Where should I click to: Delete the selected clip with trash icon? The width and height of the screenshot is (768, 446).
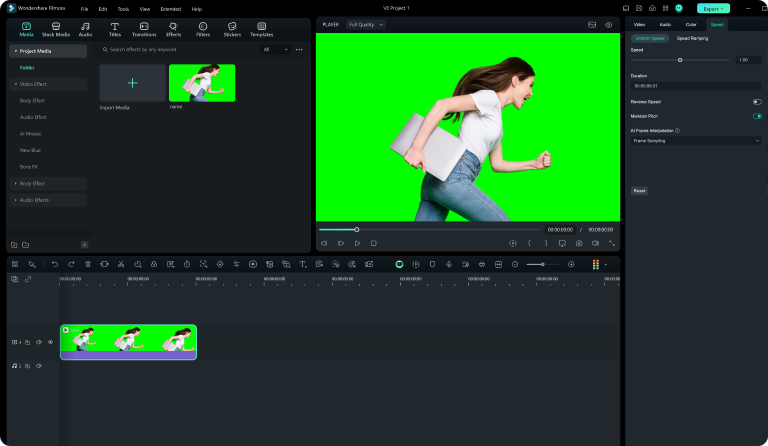[x=88, y=264]
